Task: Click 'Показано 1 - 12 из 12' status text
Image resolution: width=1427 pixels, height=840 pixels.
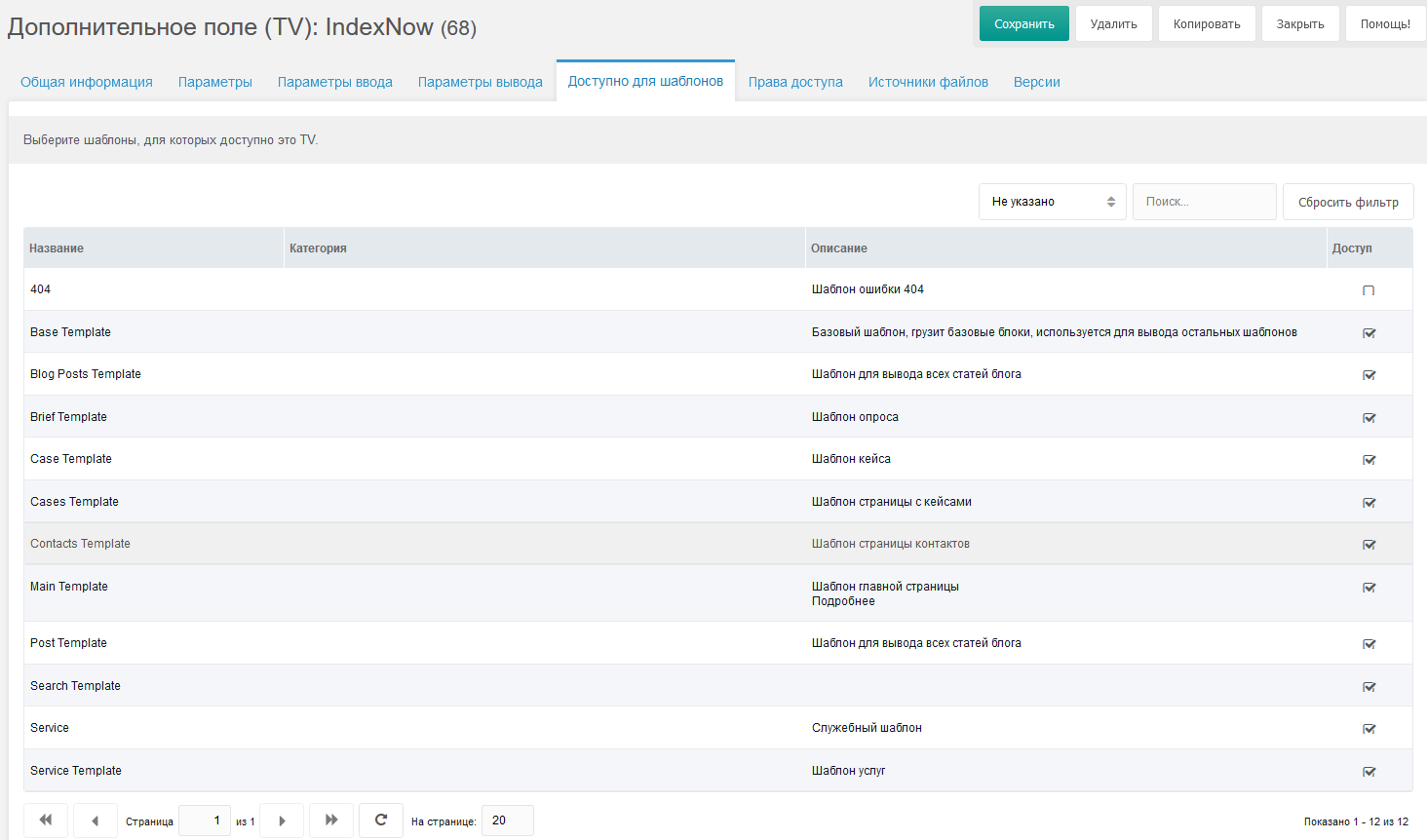Action: 1356,821
